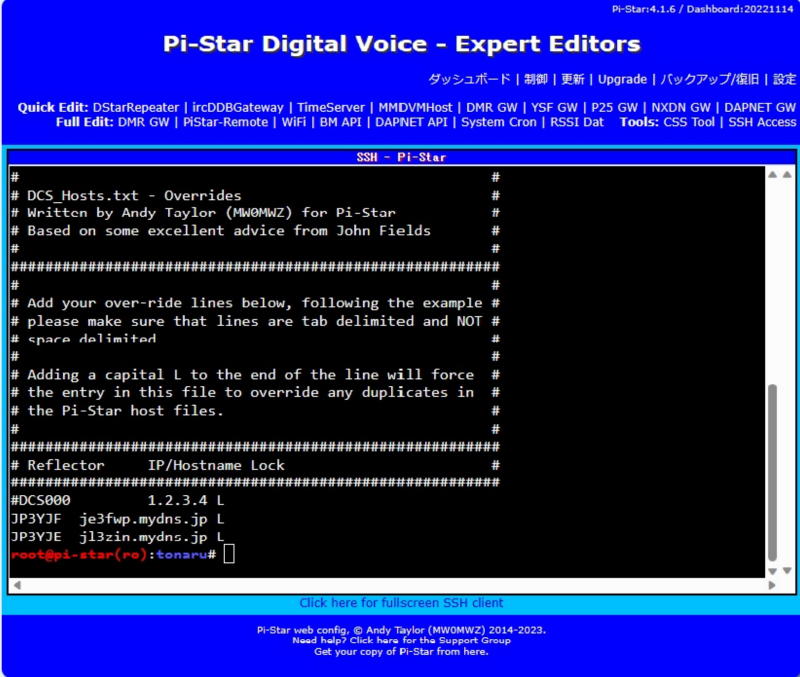Open the DAPNET API editor
800x677 pixels.
(x=411, y=122)
